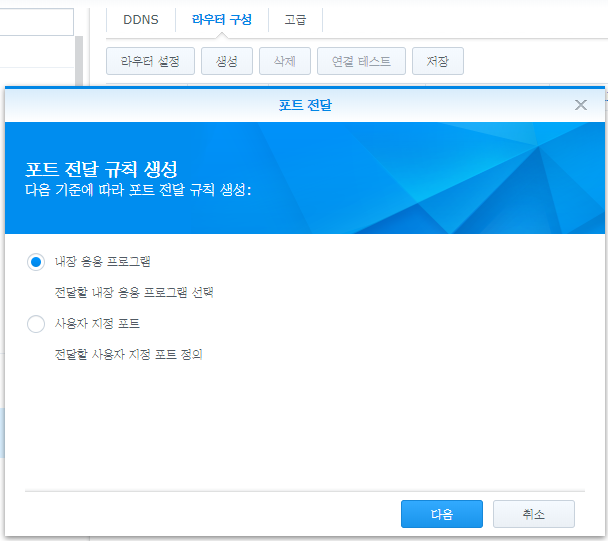Click the 연결 테스트 button
The width and height of the screenshot is (608, 541).
tap(361, 61)
